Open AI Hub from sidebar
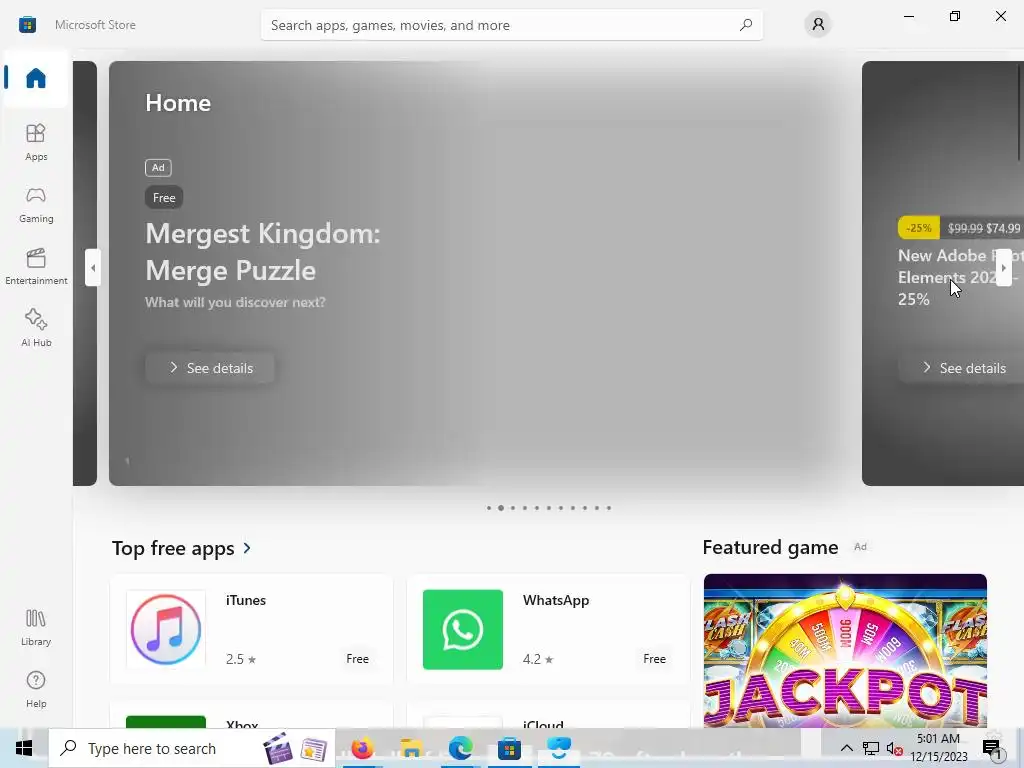 [x=36, y=328]
